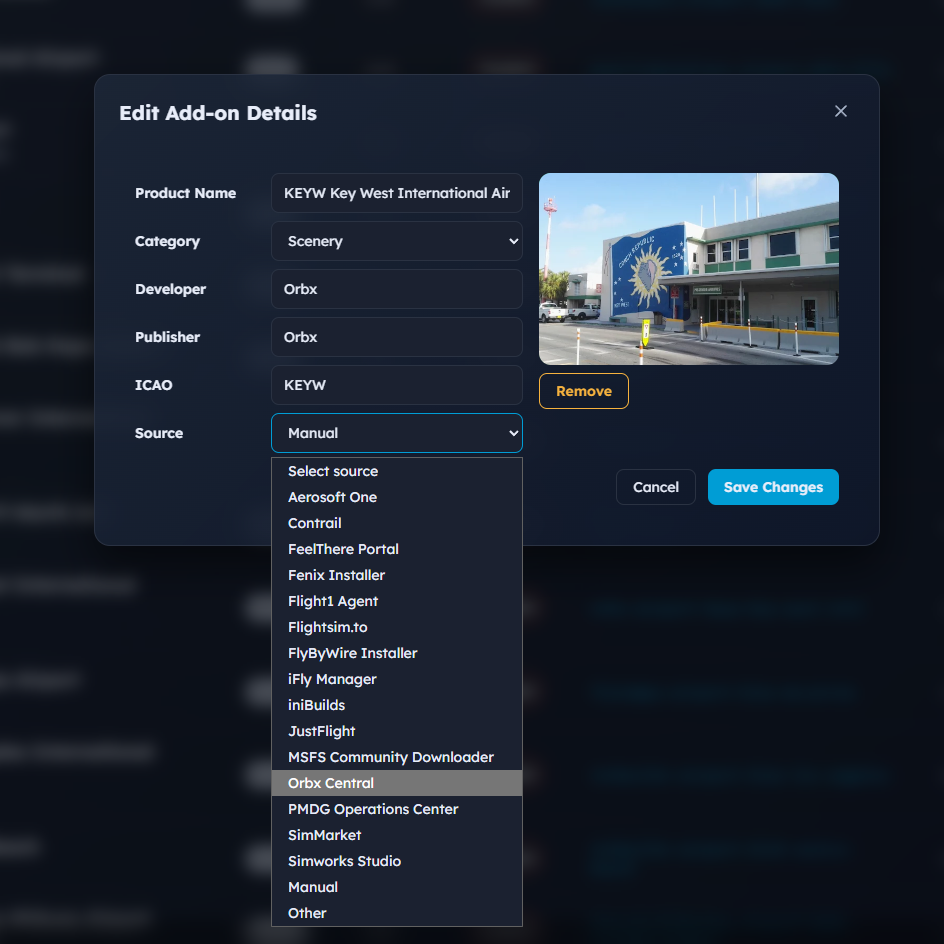The width and height of the screenshot is (944, 944).
Task: Click Cancel to discard edits
Action: pos(655,487)
